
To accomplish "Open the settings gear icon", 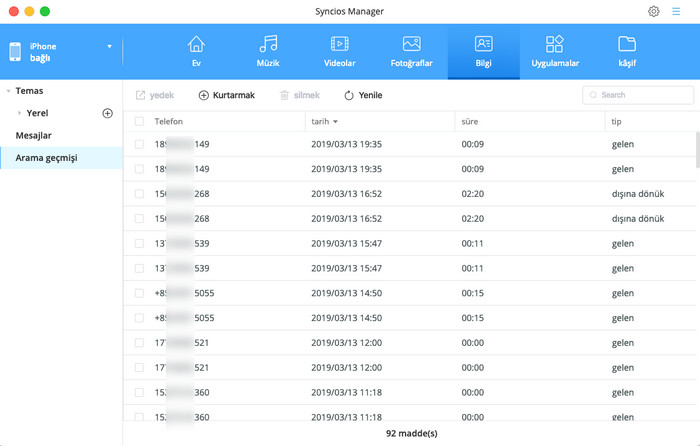I will pyautogui.click(x=654, y=12).
